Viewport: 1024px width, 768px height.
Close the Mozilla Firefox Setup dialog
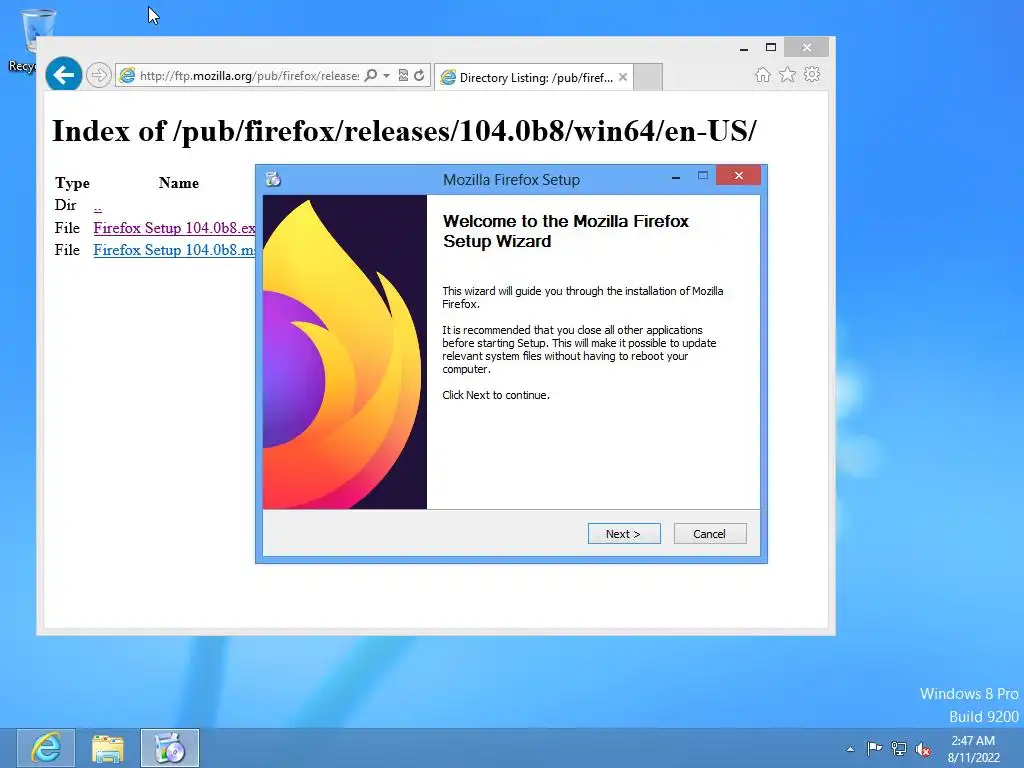[x=738, y=175]
